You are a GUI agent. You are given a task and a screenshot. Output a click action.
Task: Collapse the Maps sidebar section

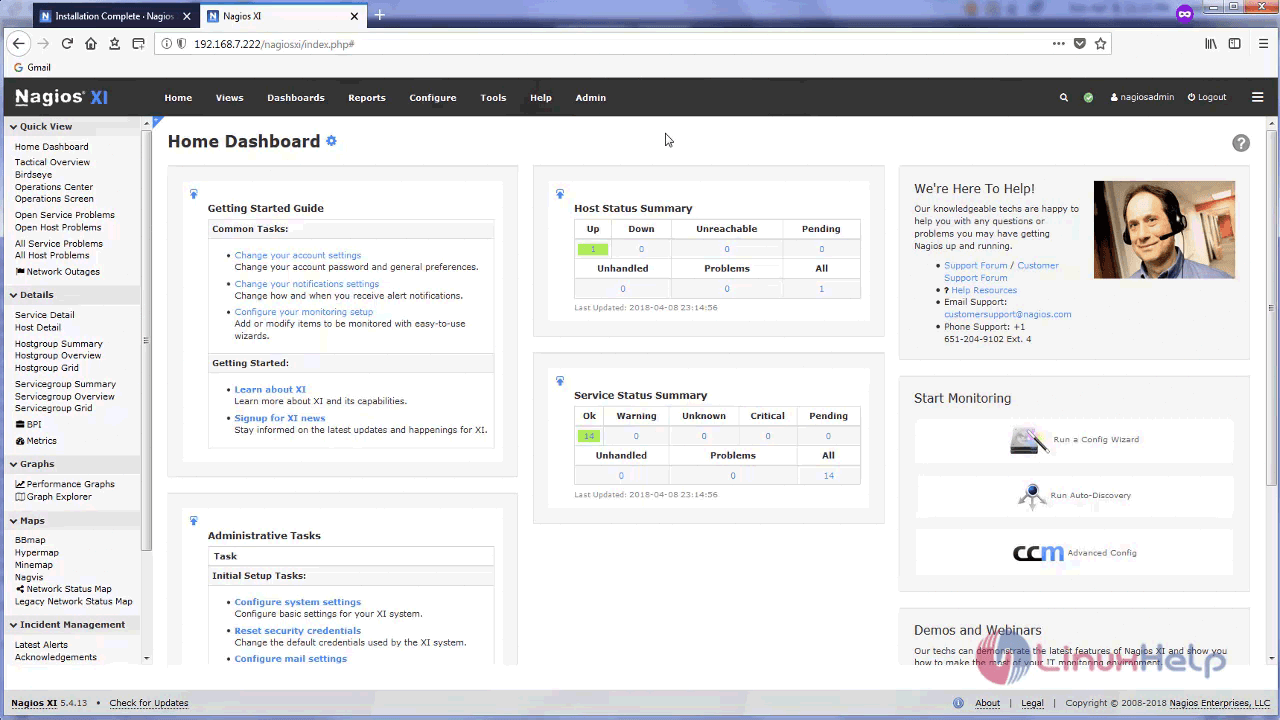point(13,521)
